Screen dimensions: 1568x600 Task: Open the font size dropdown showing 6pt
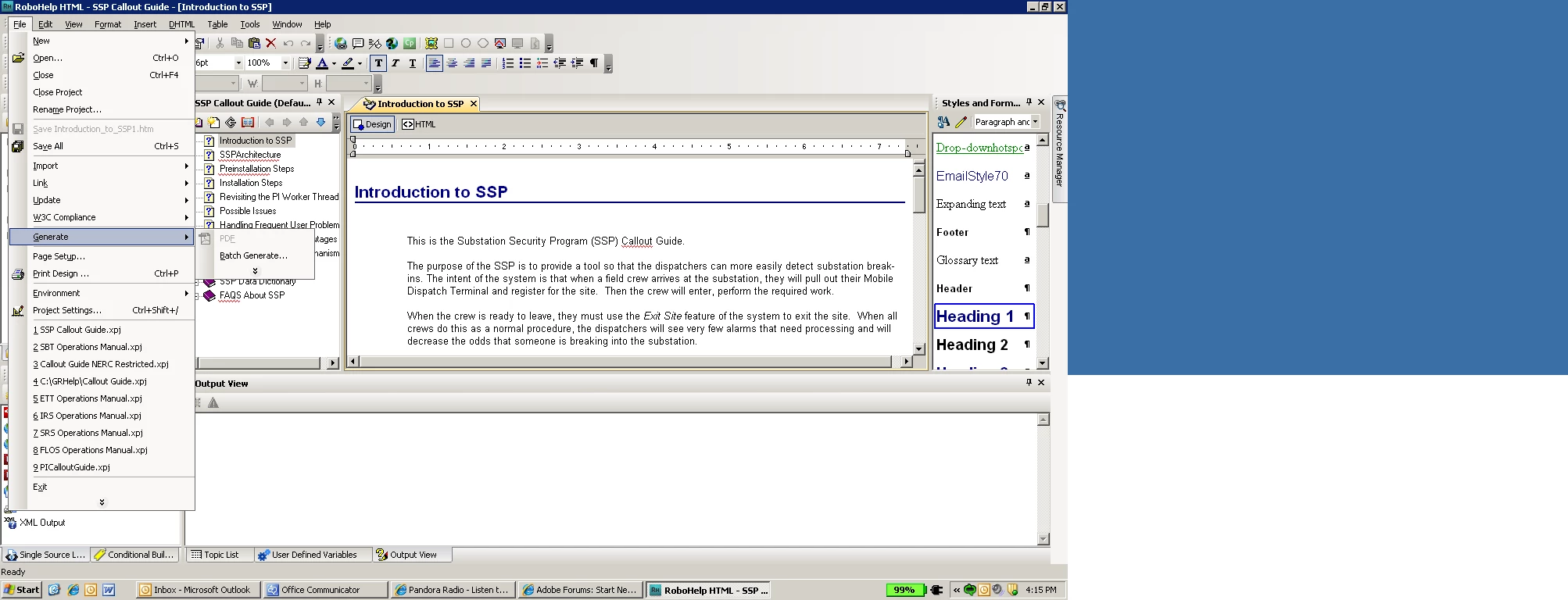(238, 63)
